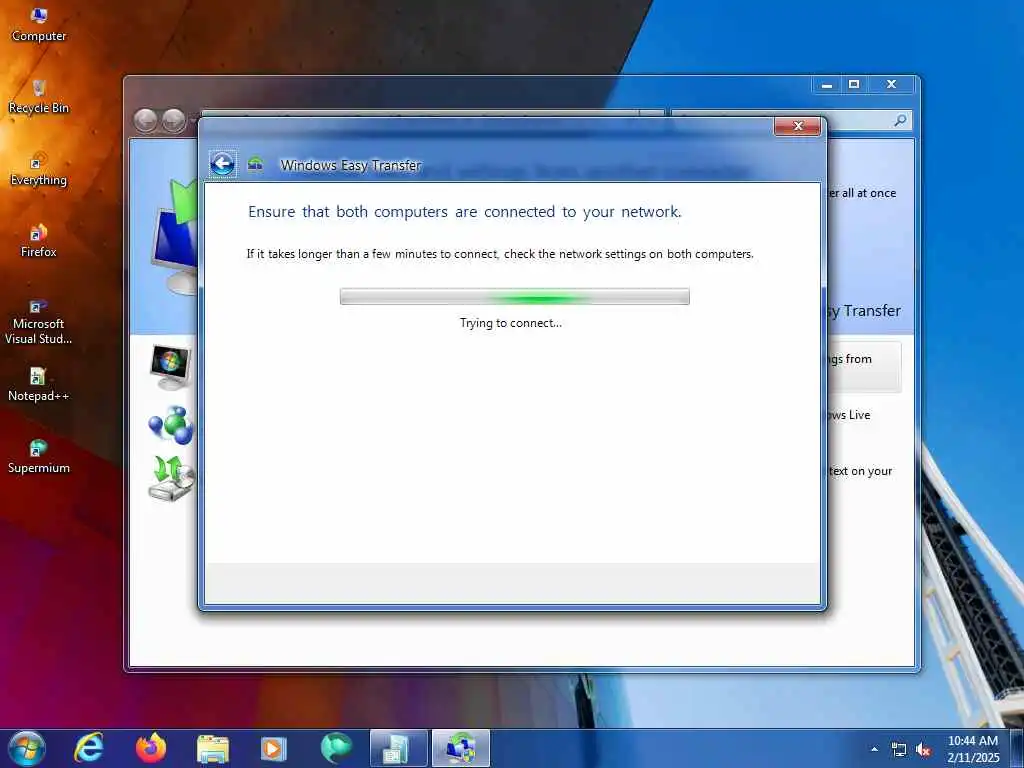Launch the Everything desktop shortcut
The width and height of the screenshot is (1024, 768).
coord(39,170)
